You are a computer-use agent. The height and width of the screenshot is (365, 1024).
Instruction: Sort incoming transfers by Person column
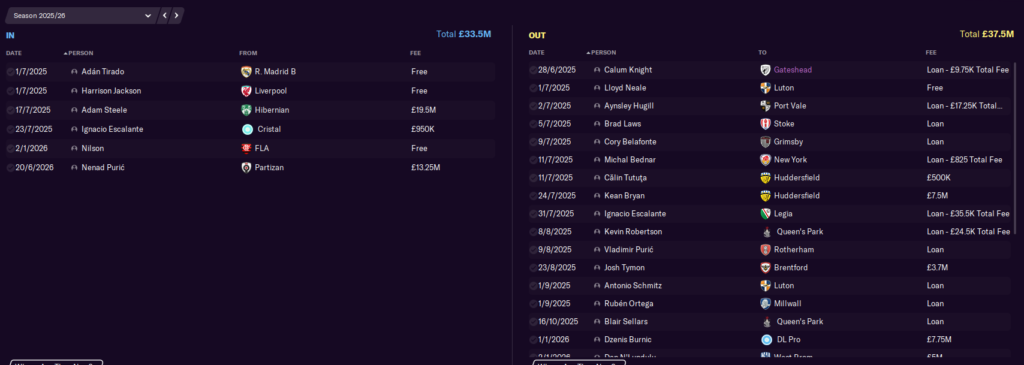[79, 53]
